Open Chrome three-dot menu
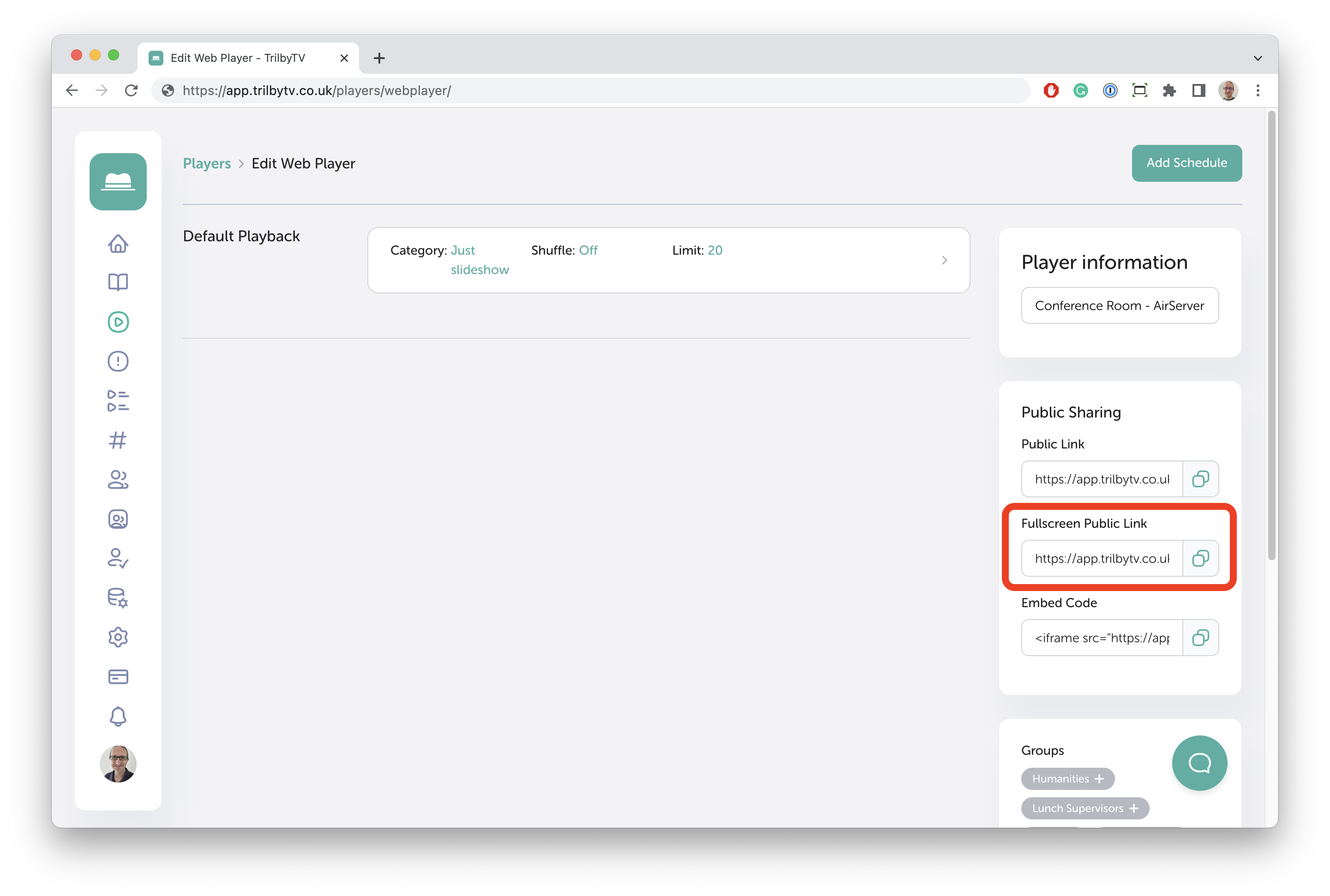Viewport: 1330px width, 896px height. (x=1258, y=90)
